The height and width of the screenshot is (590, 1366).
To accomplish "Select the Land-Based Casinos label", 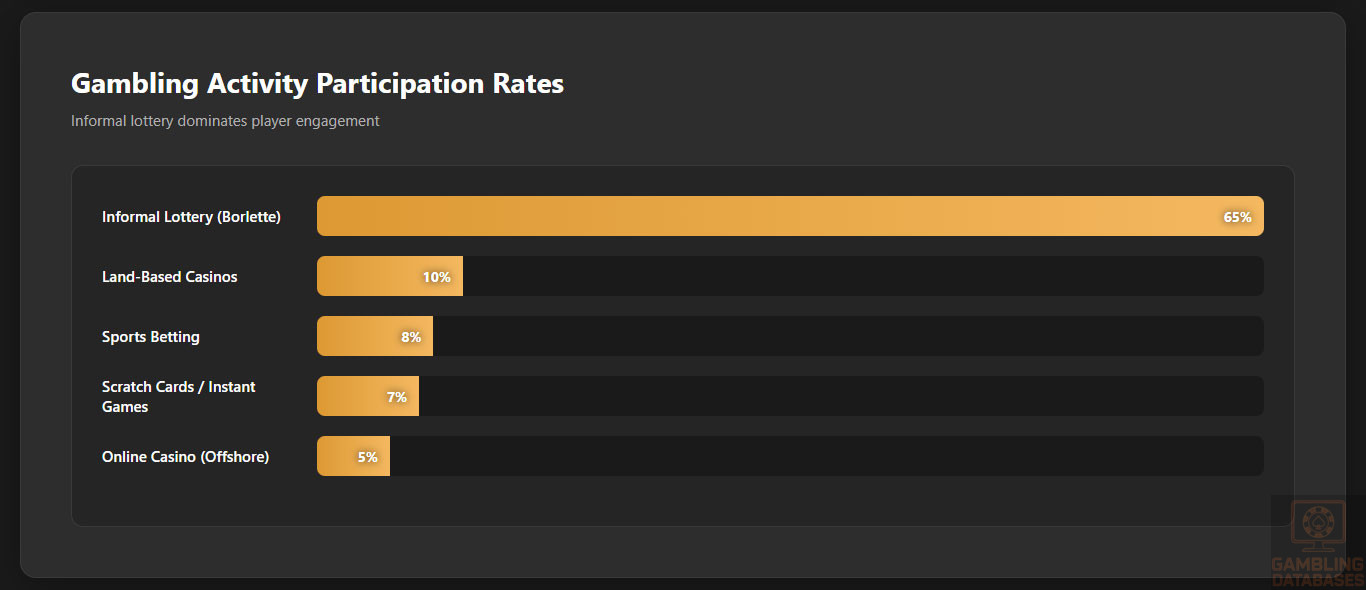I will (170, 277).
